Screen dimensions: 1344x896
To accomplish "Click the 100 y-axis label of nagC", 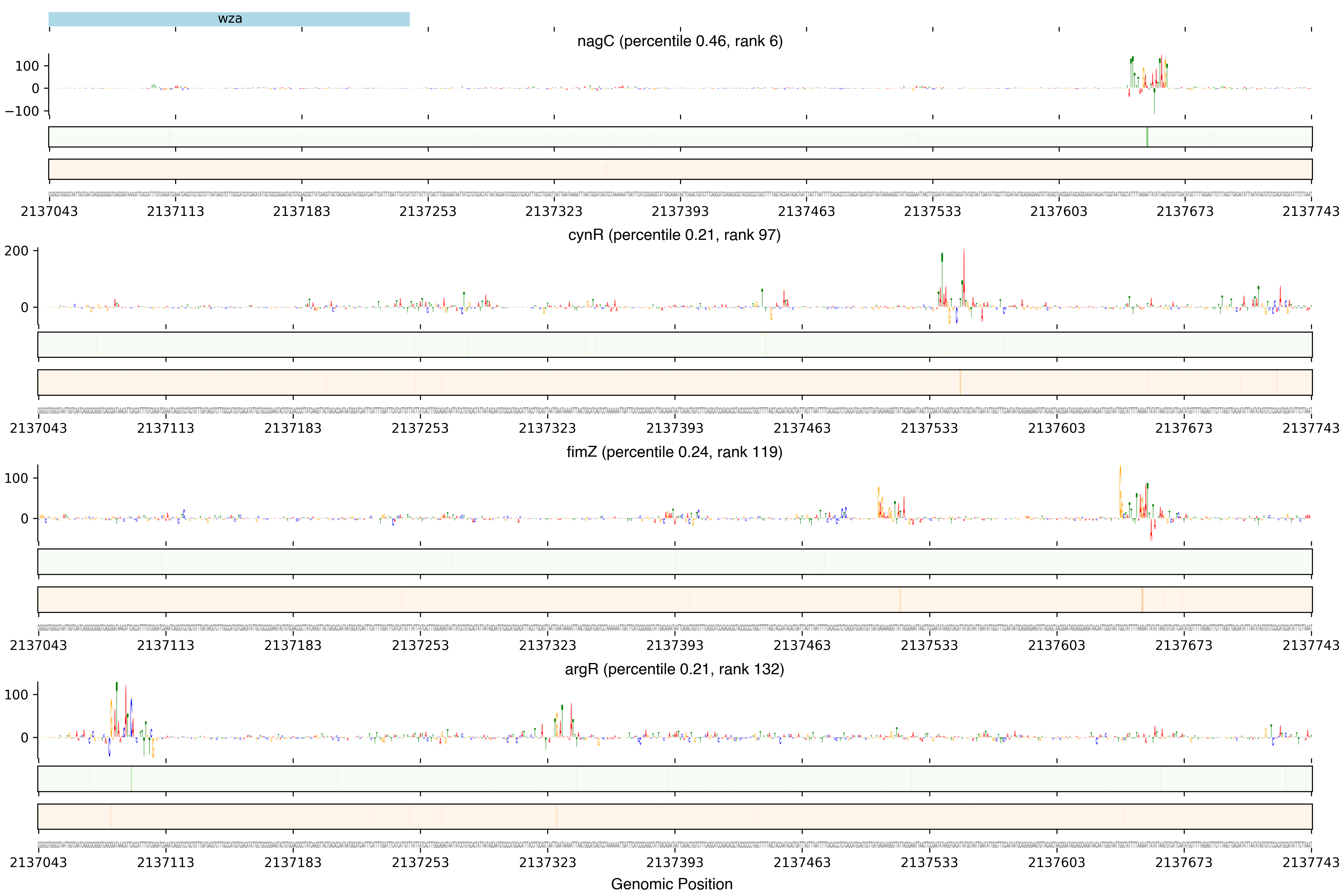I will (27, 66).
